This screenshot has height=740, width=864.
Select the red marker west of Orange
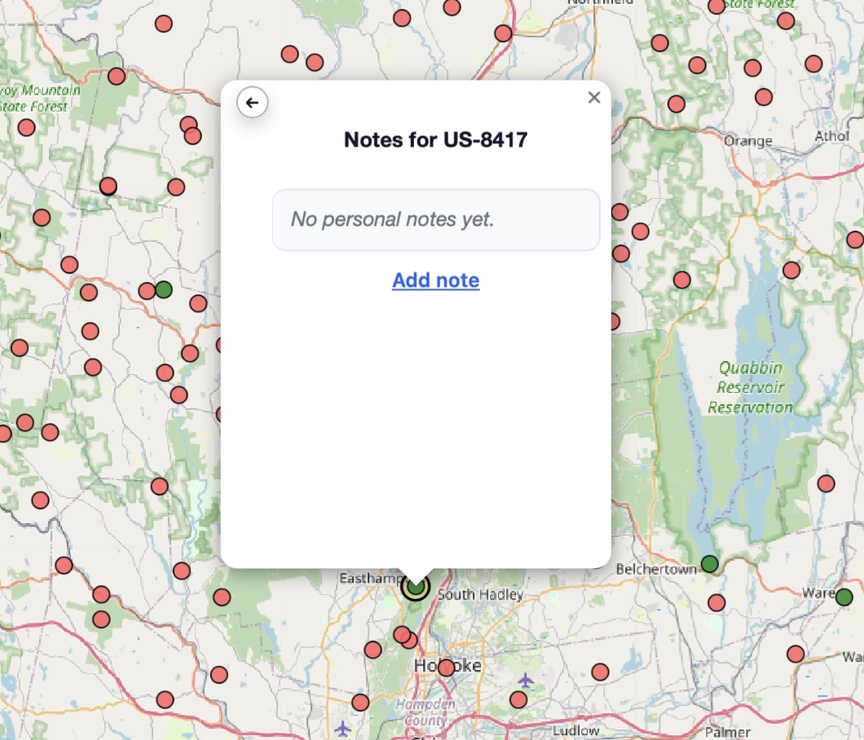[x=676, y=104]
